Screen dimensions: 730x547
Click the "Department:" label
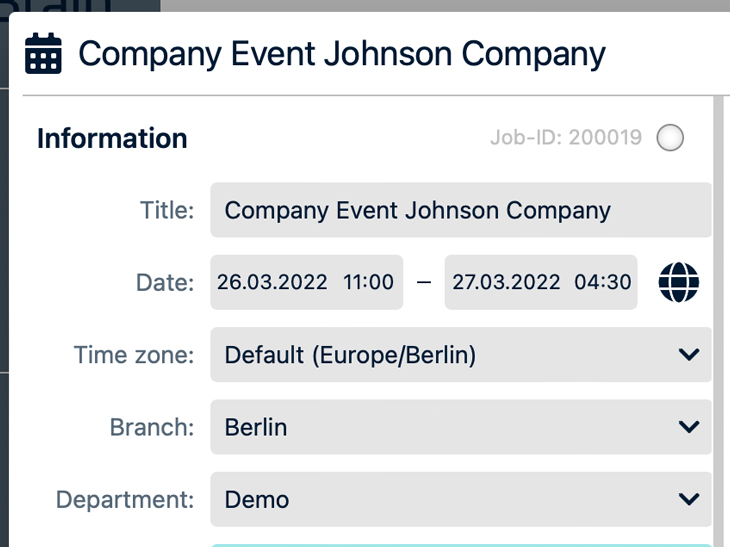coord(124,499)
